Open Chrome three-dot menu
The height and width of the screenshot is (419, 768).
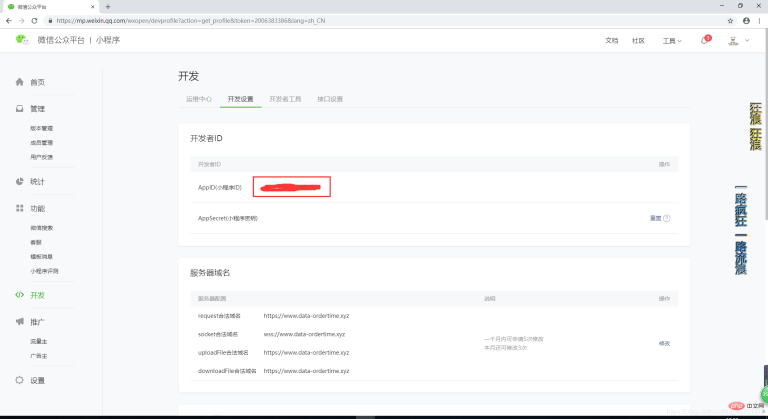click(760, 21)
